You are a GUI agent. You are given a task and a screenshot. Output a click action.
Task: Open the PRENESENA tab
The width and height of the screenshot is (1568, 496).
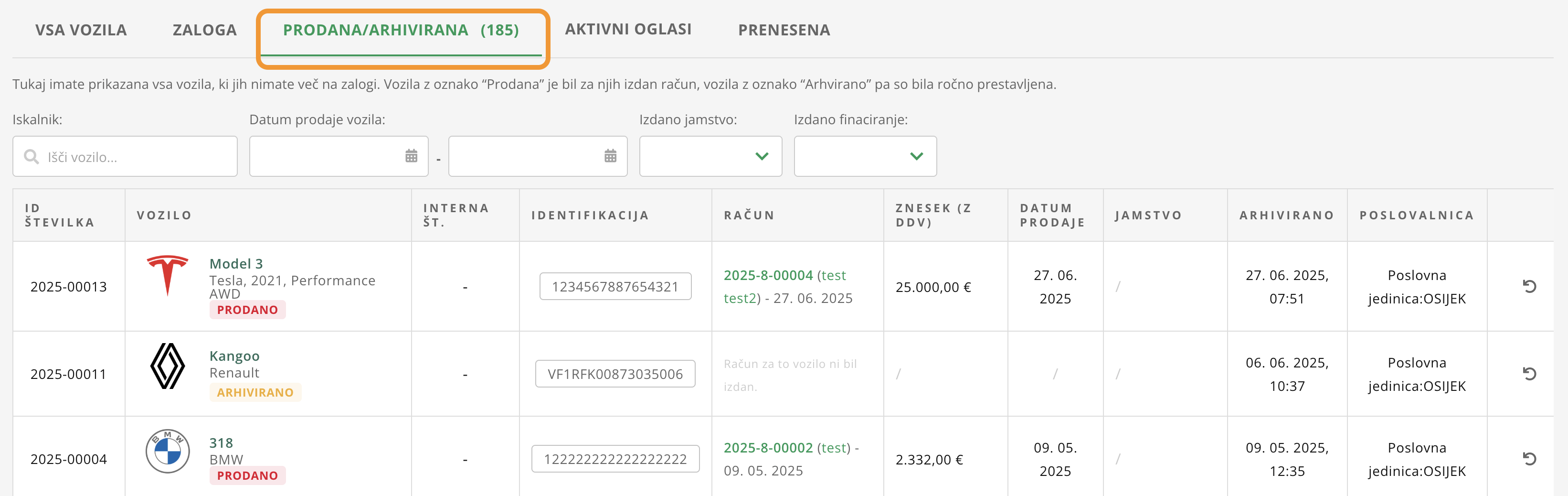click(784, 30)
